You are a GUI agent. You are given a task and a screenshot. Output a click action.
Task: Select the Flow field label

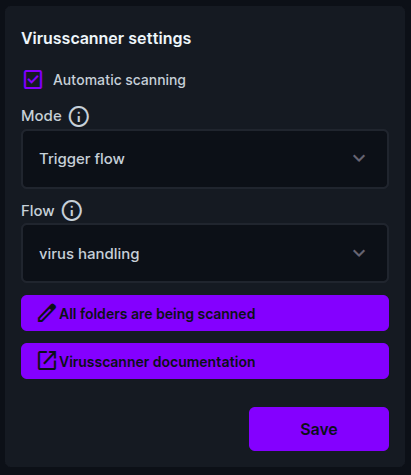[38, 211]
